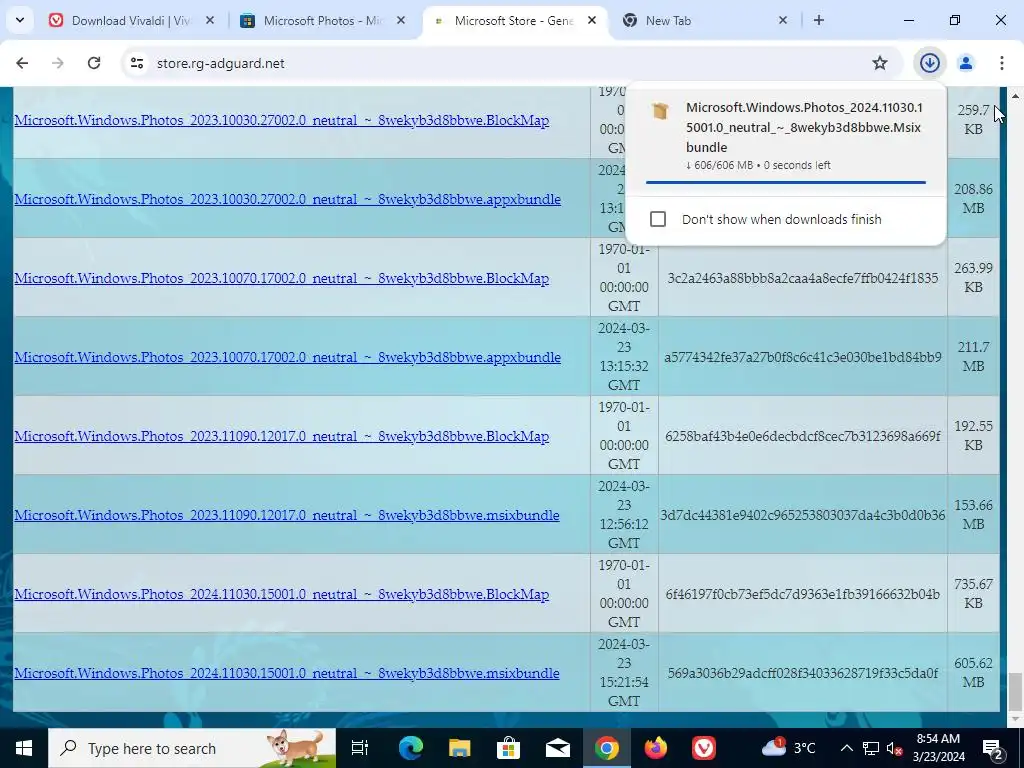
Task: Open the notification center icon
Action: coord(992,748)
